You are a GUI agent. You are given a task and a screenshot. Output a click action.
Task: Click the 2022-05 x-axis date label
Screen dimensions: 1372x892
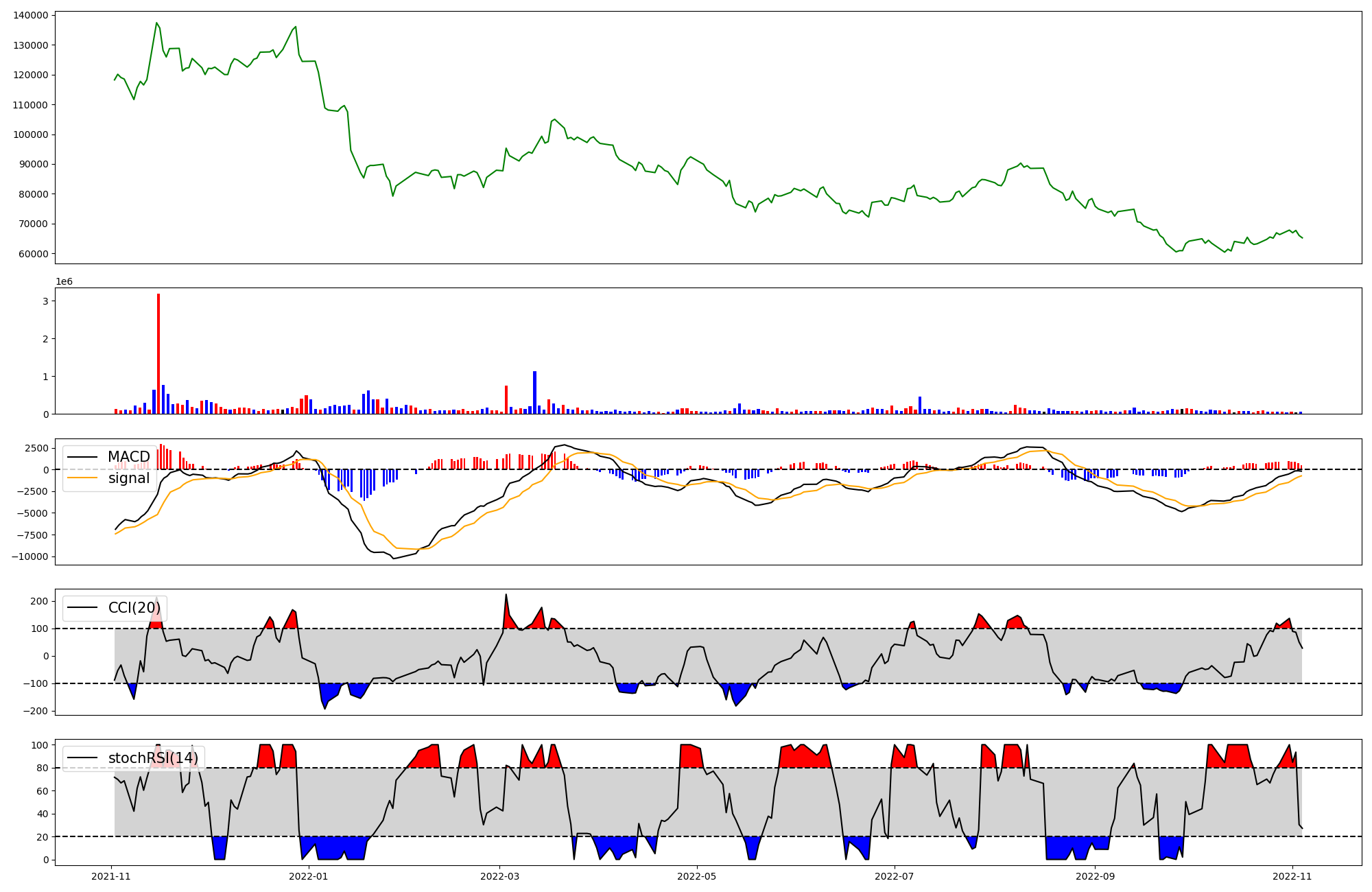point(697,876)
